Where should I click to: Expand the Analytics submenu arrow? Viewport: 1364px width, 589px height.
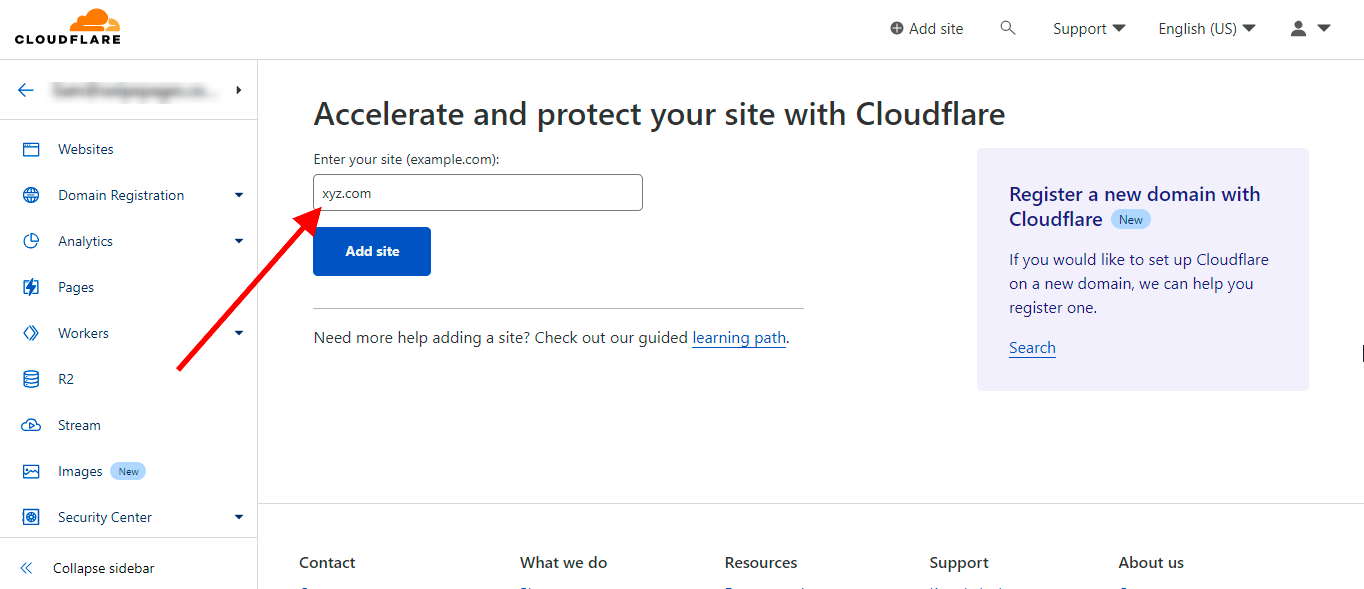pos(239,241)
